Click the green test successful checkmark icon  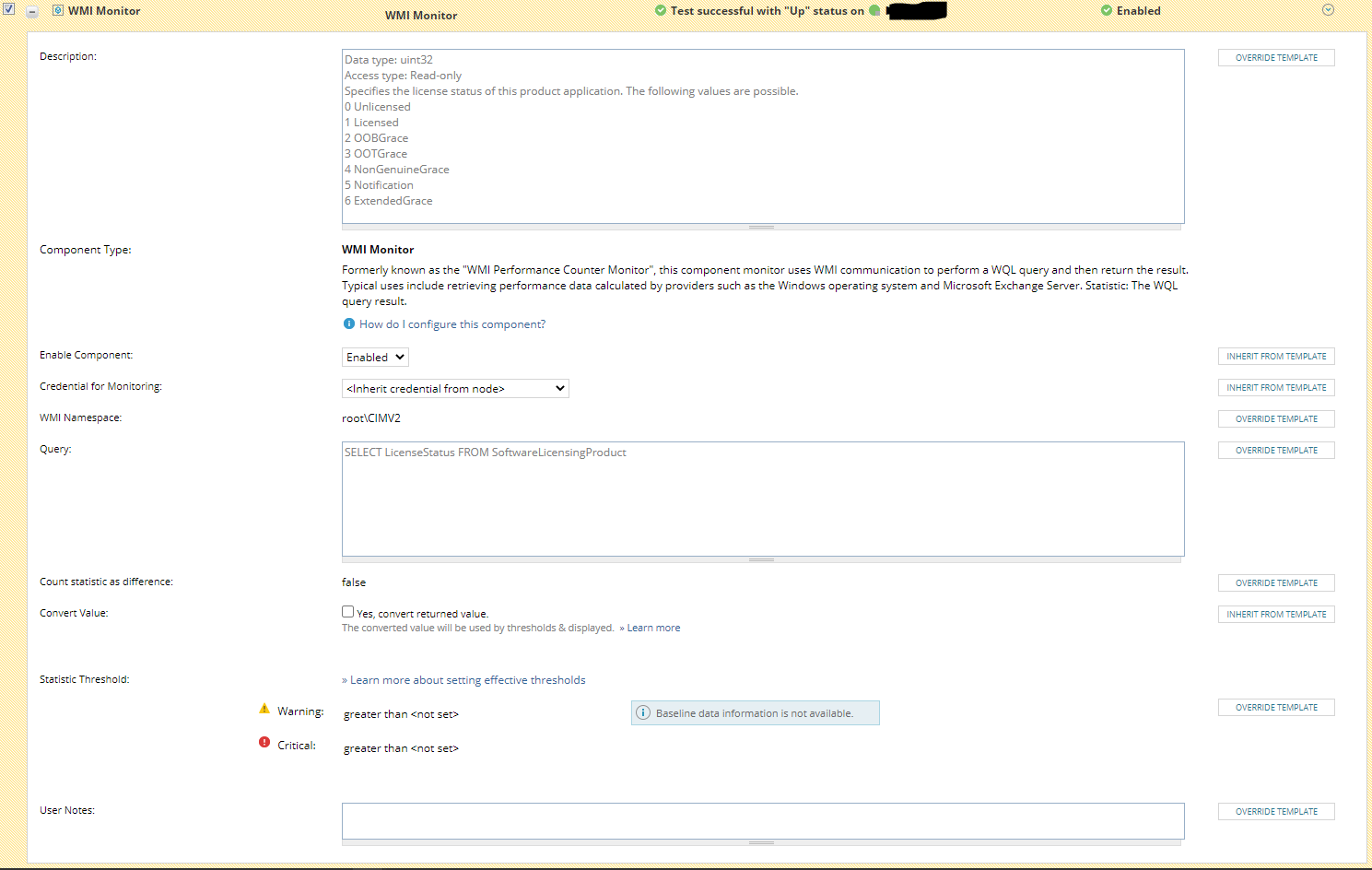click(x=660, y=10)
